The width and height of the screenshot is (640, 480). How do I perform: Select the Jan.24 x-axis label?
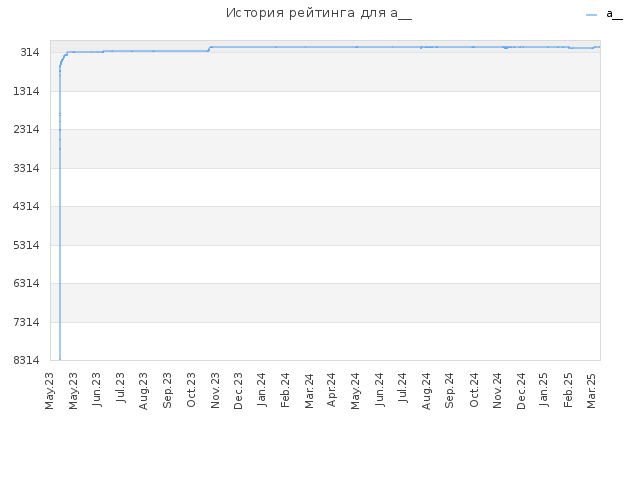pyautogui.click(x=262, y=390)
